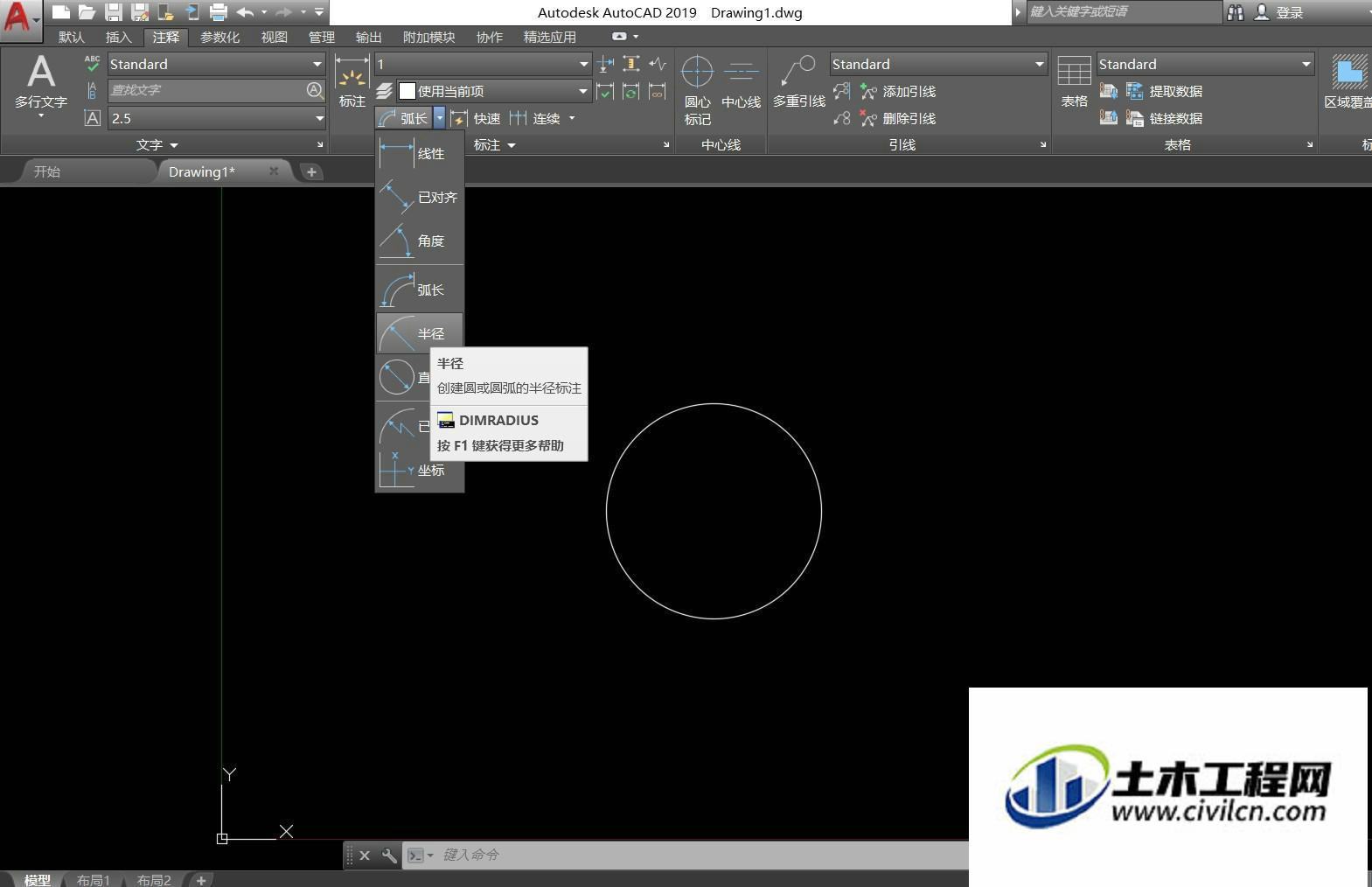This screenshot has height=887, width=1372.
Task: Add a new layout with the plus button
Action: pos(201,880)
